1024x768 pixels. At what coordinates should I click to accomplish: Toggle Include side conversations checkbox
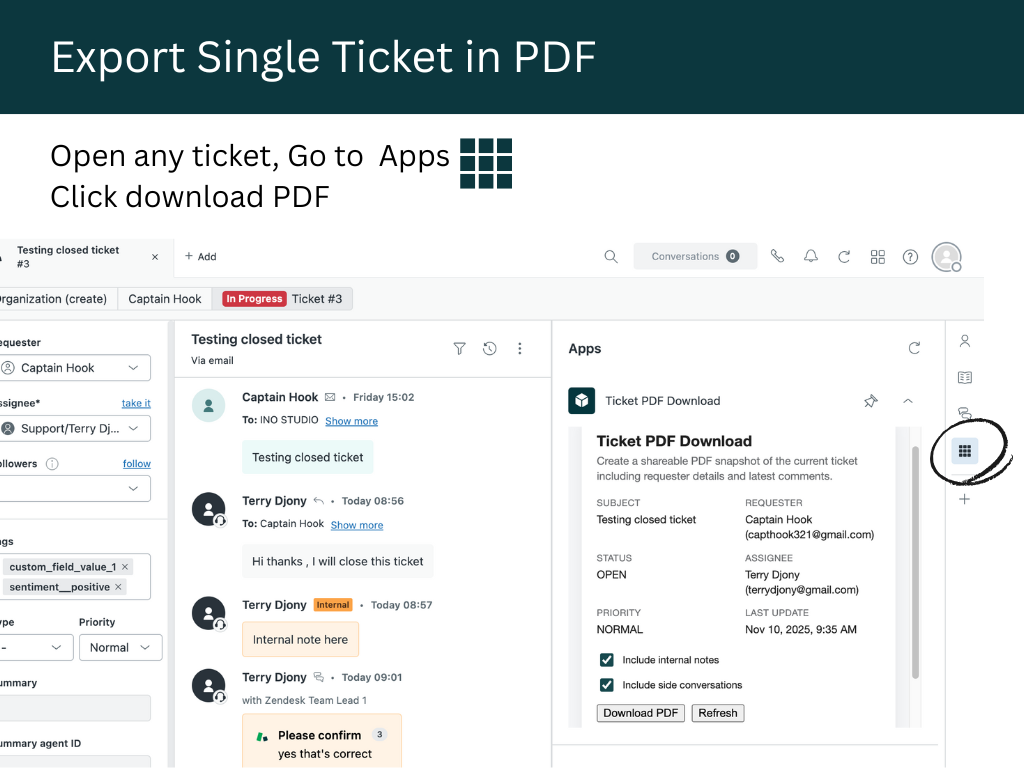[606, 685]
